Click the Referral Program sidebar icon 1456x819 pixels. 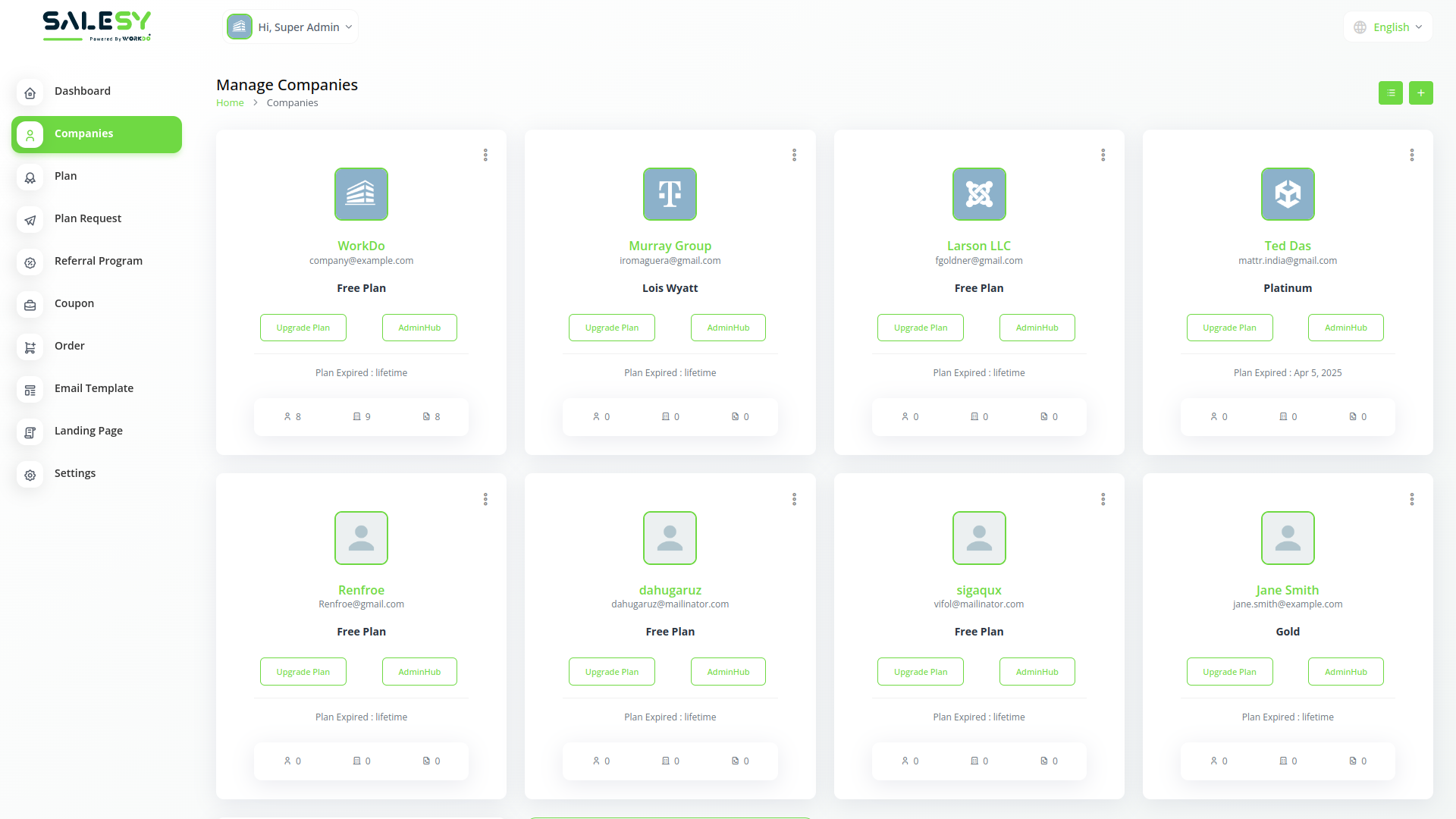[30, 262]
